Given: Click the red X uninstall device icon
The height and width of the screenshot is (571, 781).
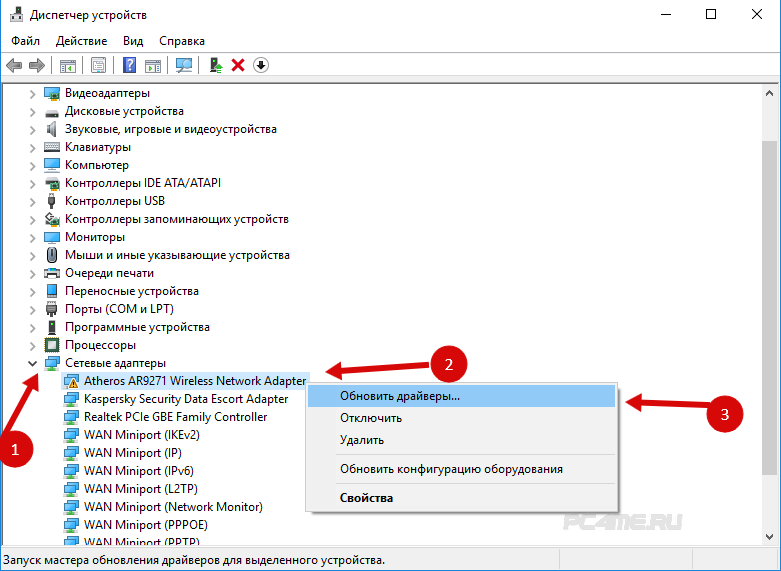Looking at the screenshot, I should coord(238,65).
